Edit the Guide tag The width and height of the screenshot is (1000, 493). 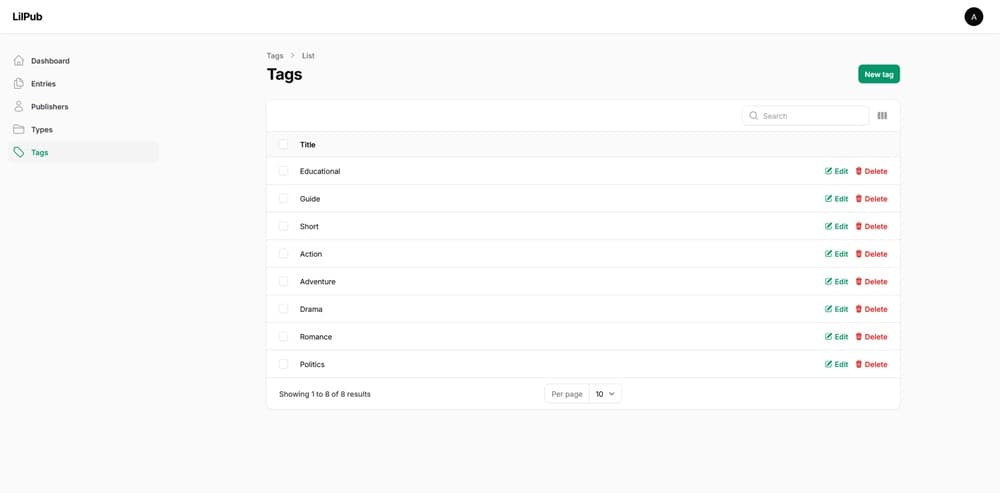click(836, 199)
